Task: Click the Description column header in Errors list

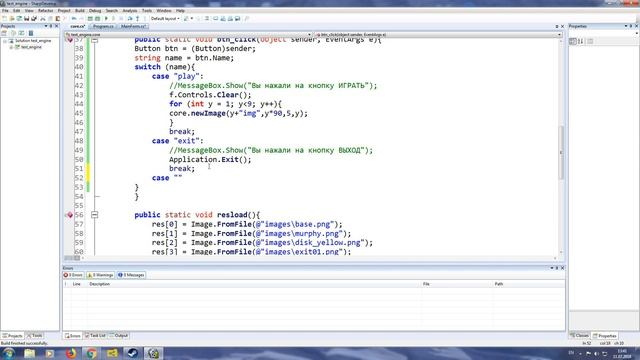Action: [x=100, y=284]
